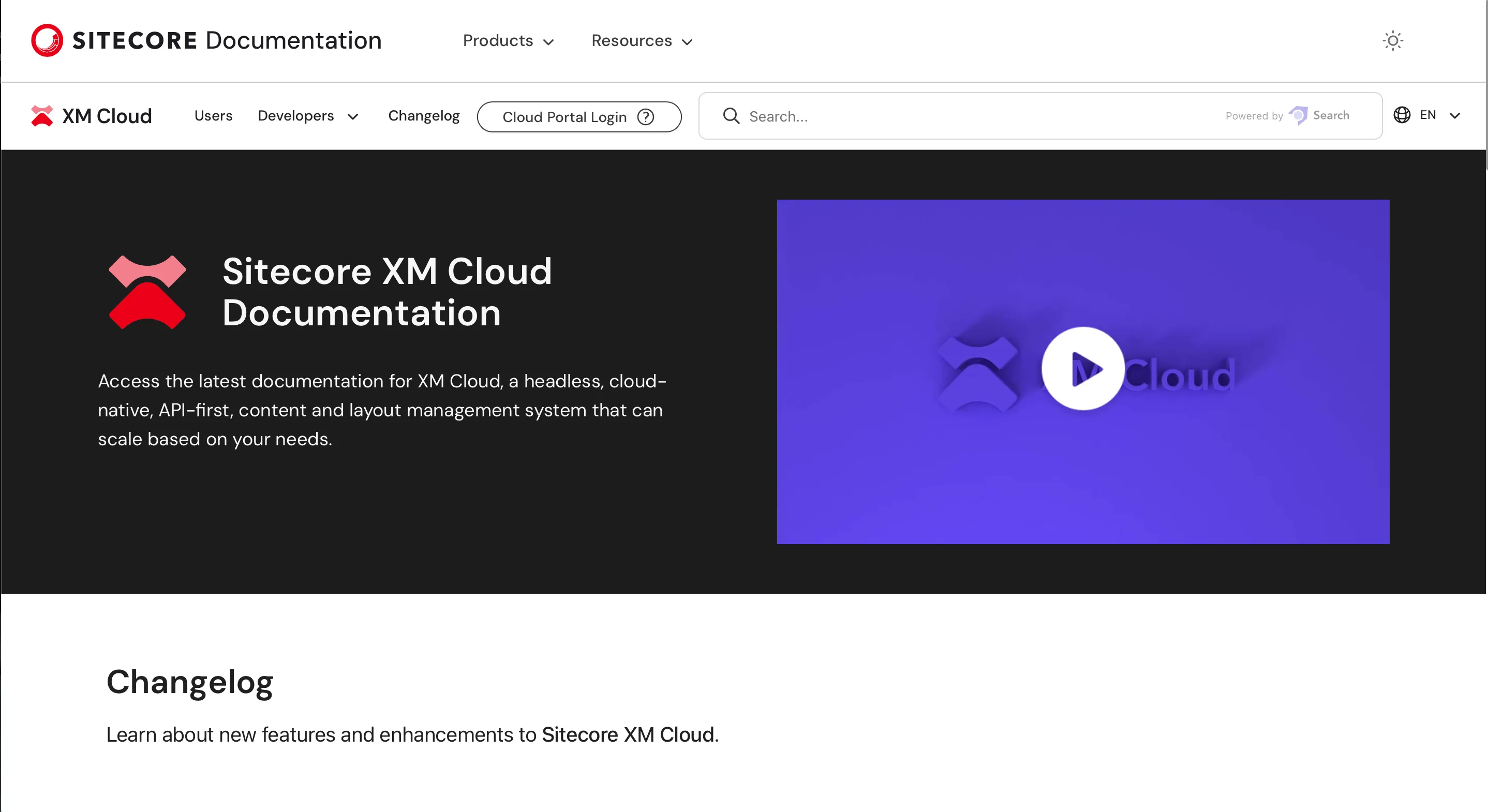Click 'Sitecore XM Cloud' in changelog description
This screenshot has height=812, width=1488.
pos(628,734)
